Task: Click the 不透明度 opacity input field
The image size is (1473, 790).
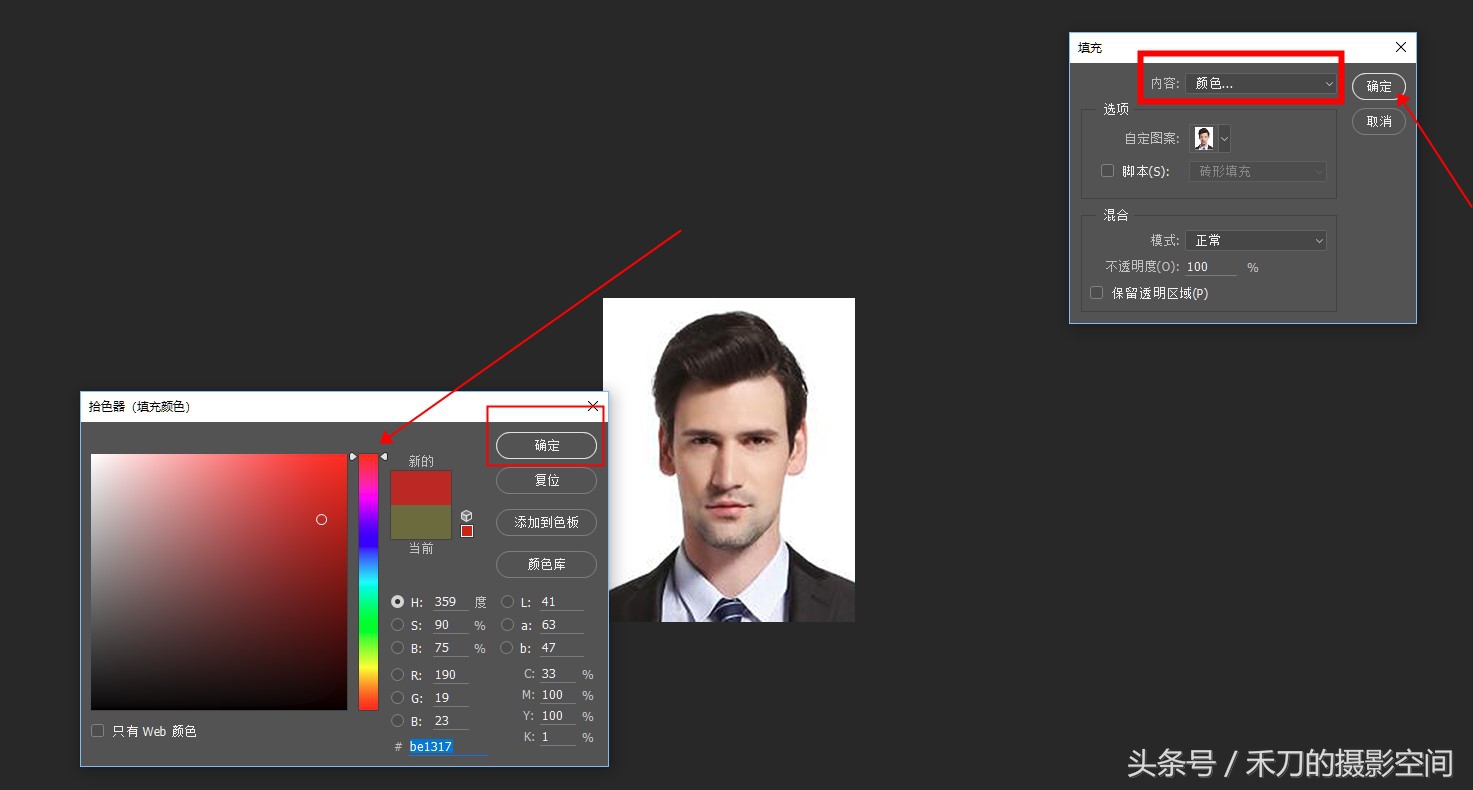Action: point(1210,267)
